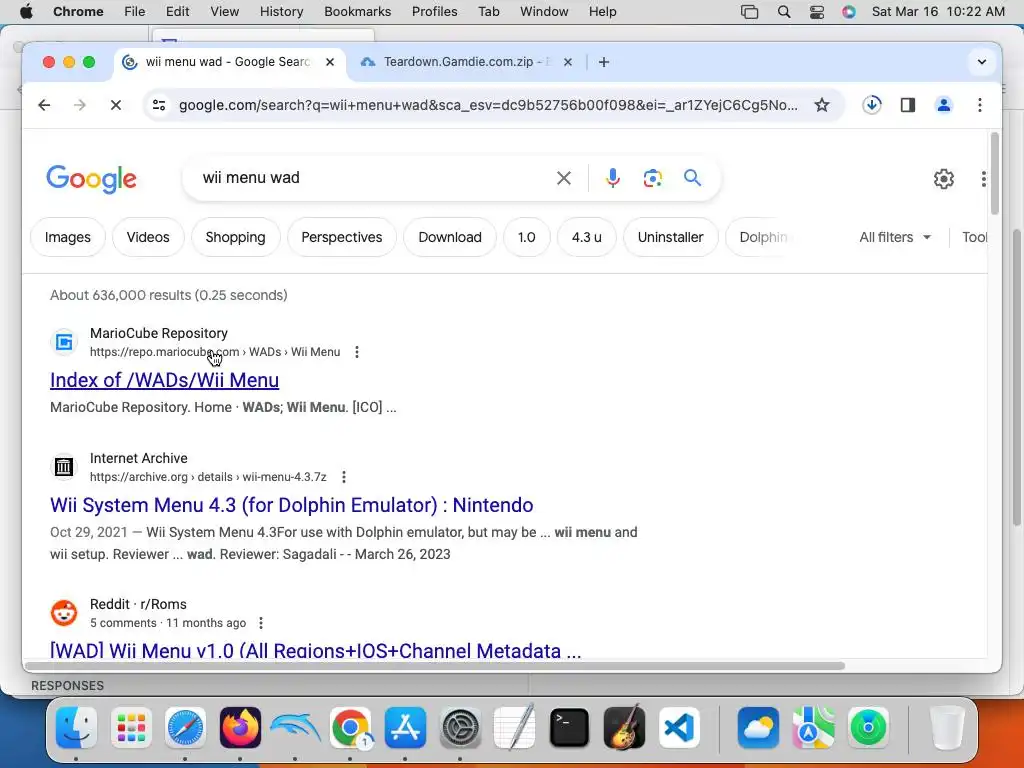Image resolution: width=1024 pixels, height=768 pixels.
Task: Open Google quick settings gear
Action: click(944, 178)
